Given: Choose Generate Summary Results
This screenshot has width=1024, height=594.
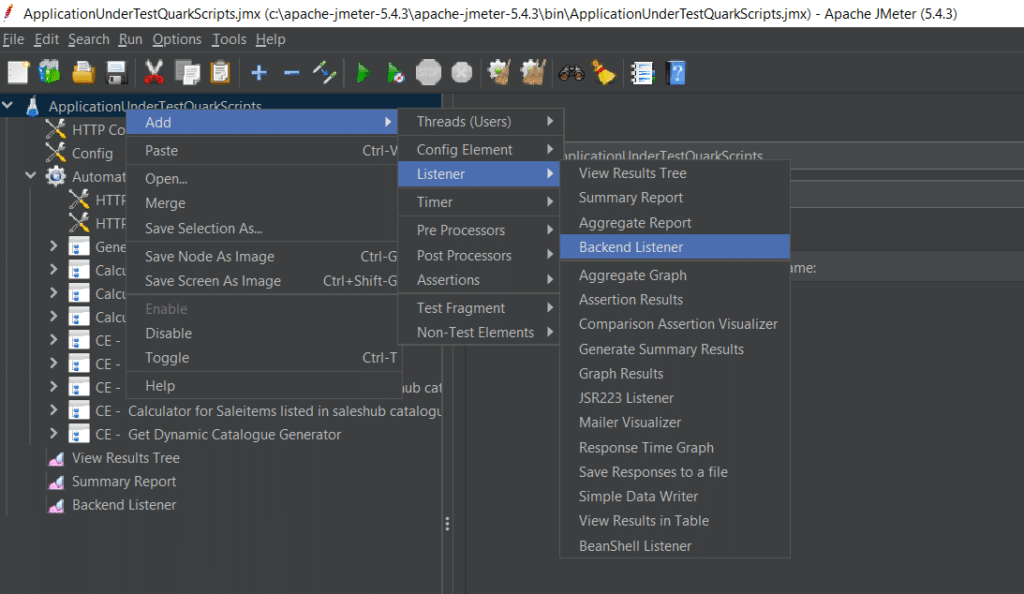Looking at the screenshot, I should click(675, 349).
